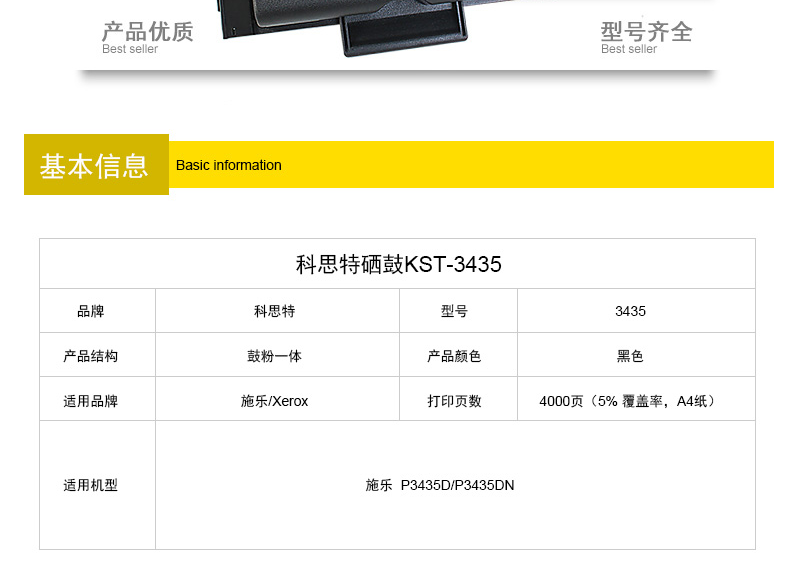The width and height of the screenshot is (812, 564).
Task: Click the 基本信息 heading block
Action: tap(96, 165)
